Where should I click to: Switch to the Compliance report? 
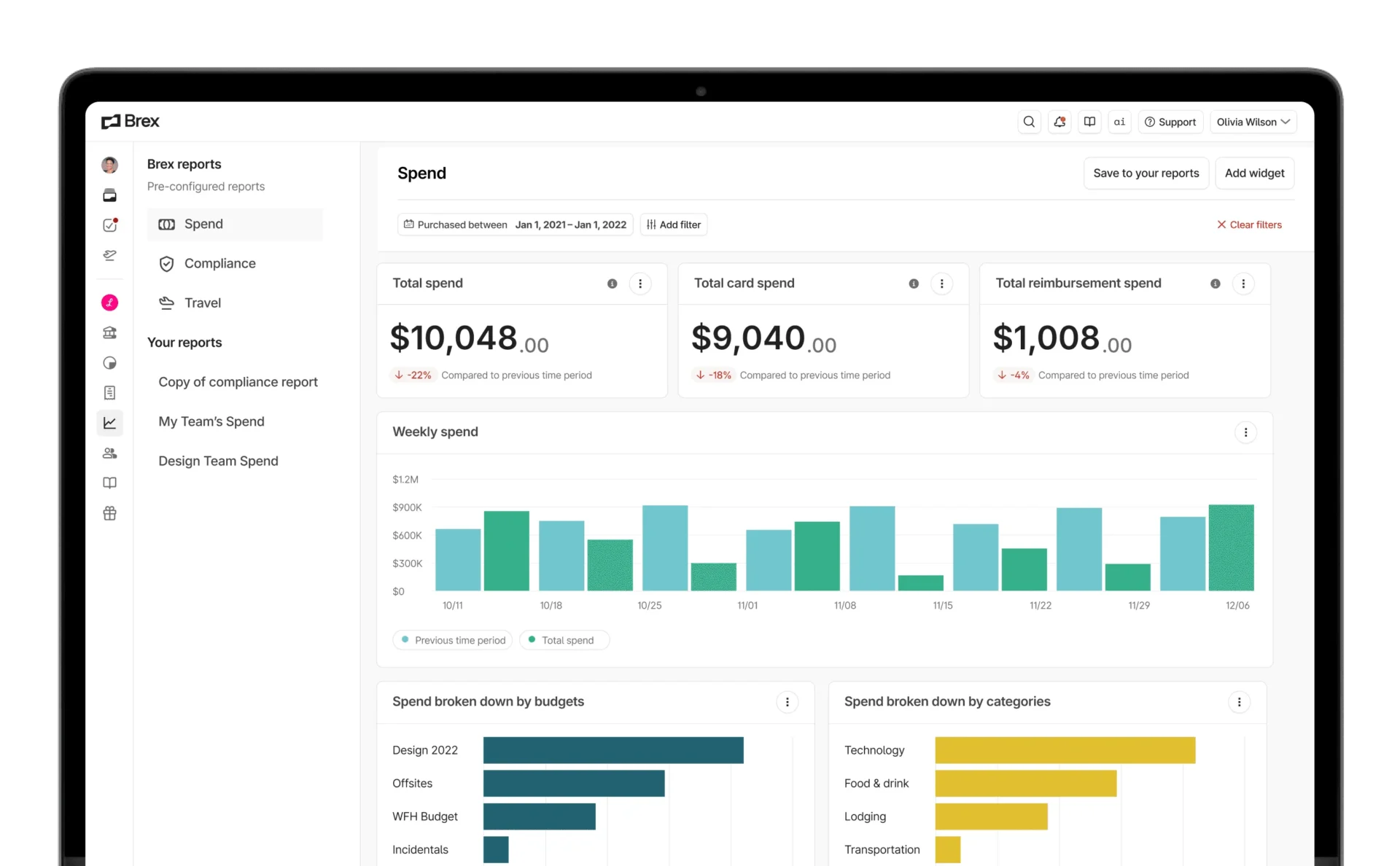click(x=219, y=263)
